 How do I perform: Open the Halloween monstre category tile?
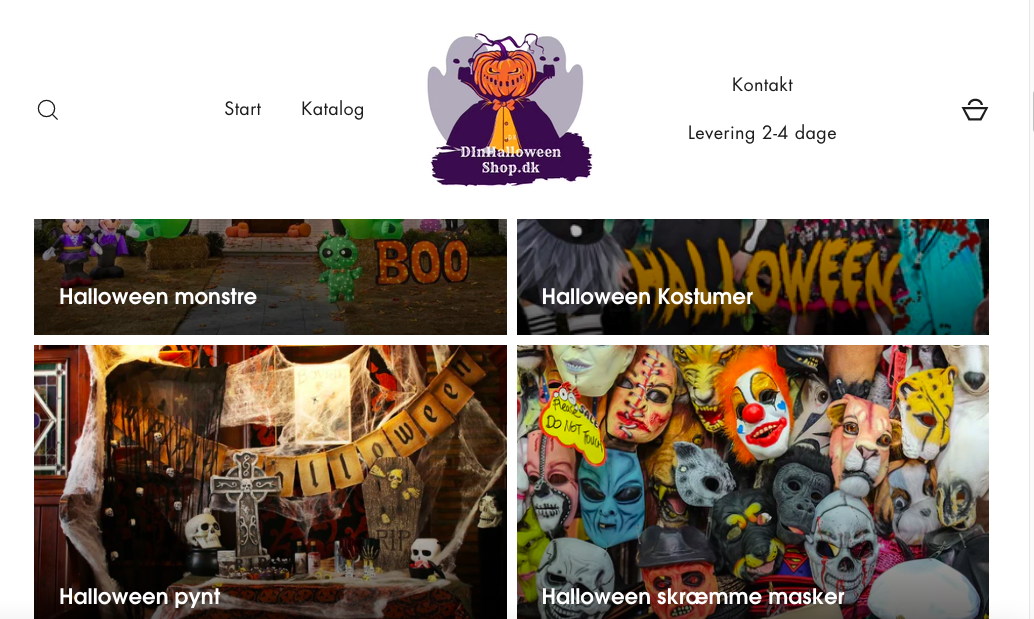(270, 277)
